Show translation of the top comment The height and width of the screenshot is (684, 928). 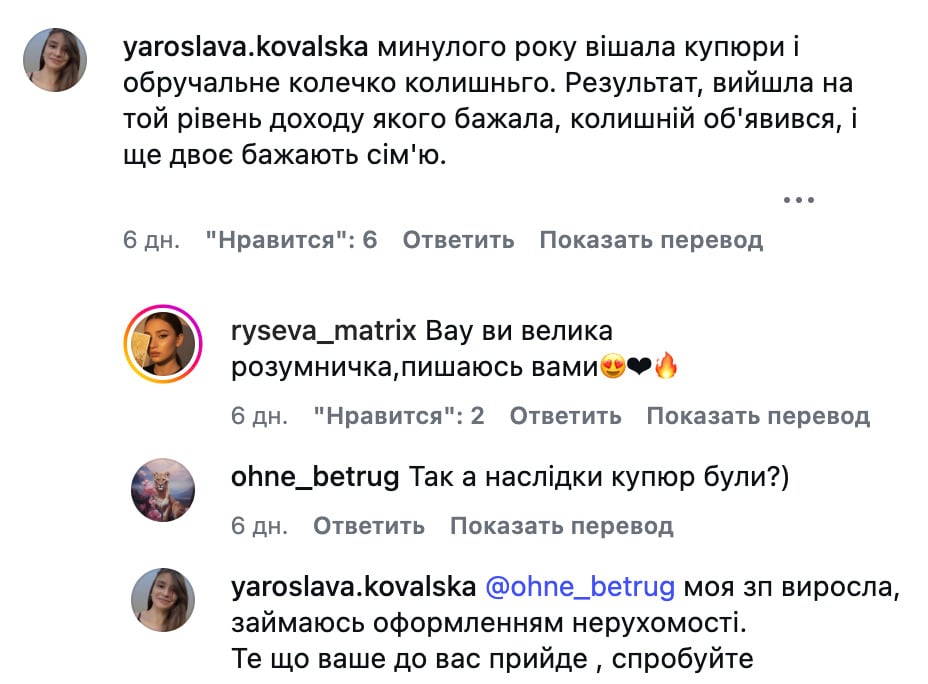[x=651, y=239]
